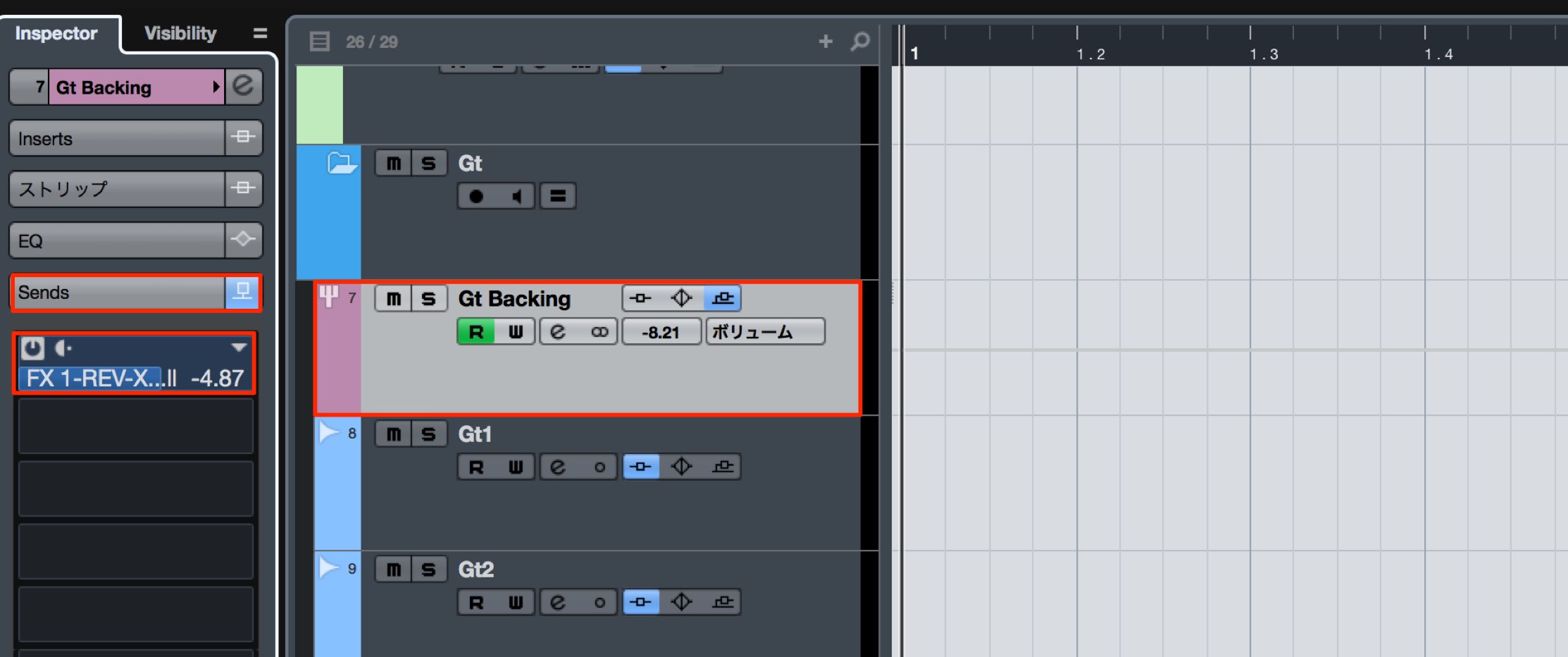Edit channel settings for Gt Backing
Screen dimensions: 1568x657
pyautogui.click(x=558, y=331)
